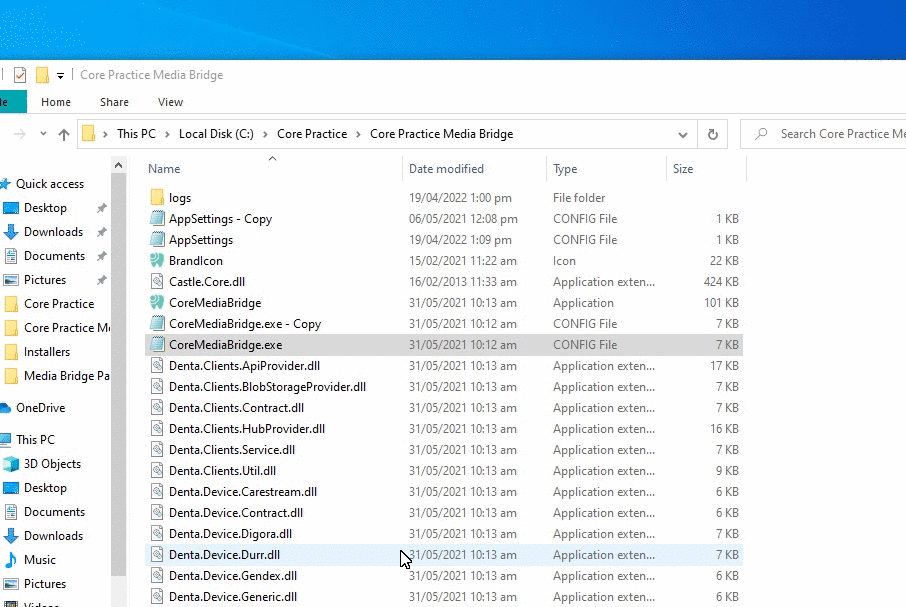Select the BrandIcon file icon
Screen dimensions: 906x607
[157, 260]
